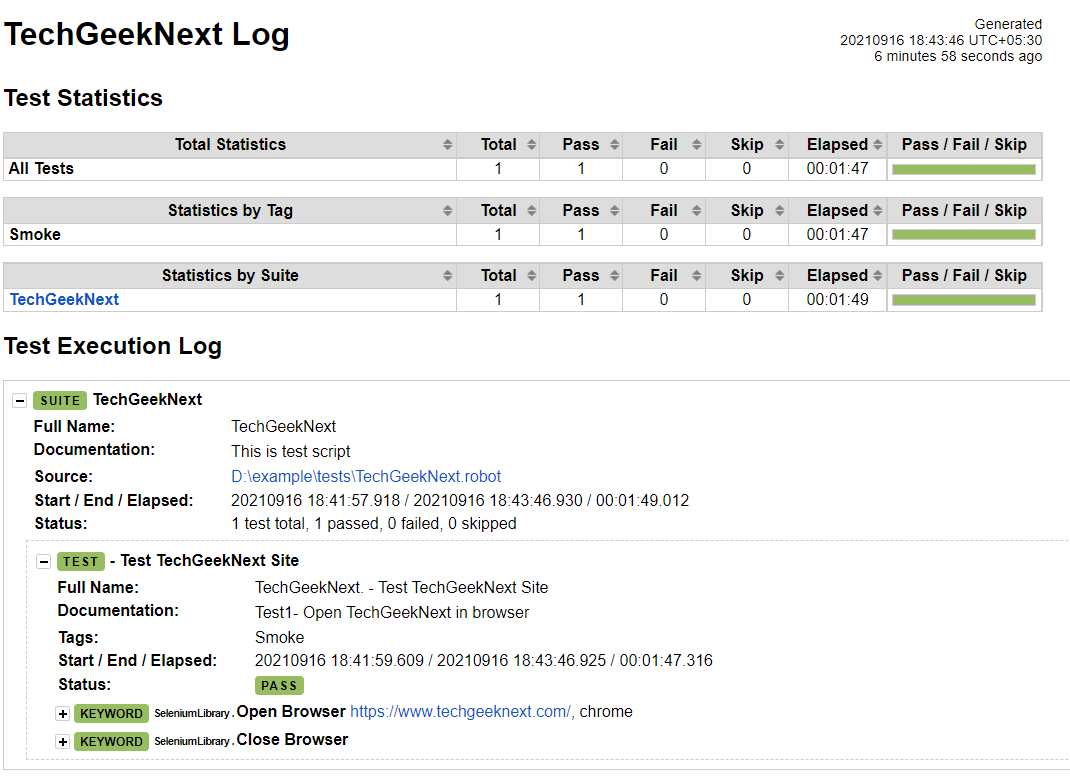Click KEYWORD badge for Open Browser
The width and height of the screenshot is (1070, 777).
(x=111, y=714)
